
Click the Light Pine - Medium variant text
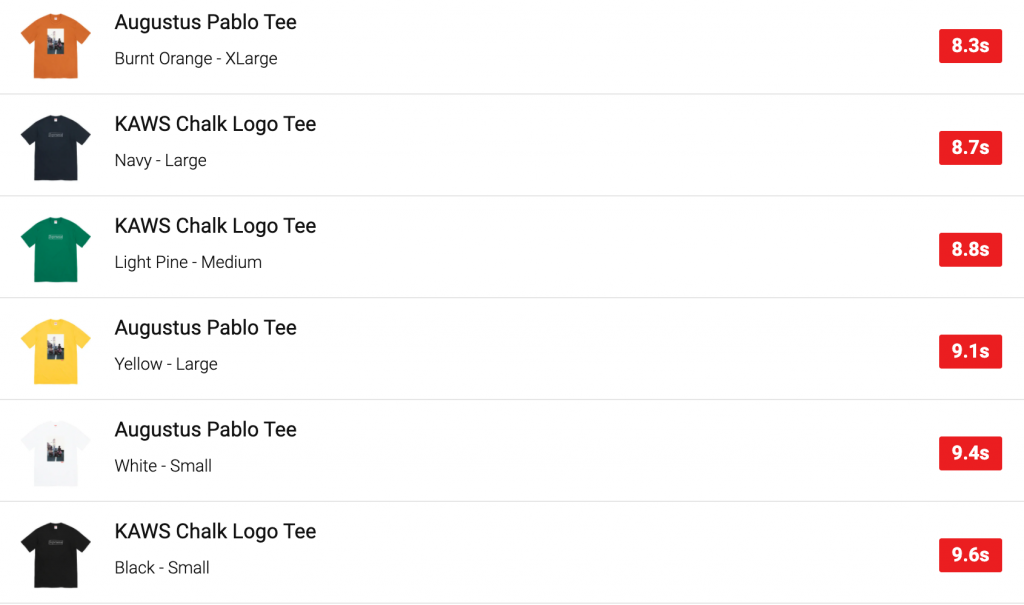(x=188, y=262)
